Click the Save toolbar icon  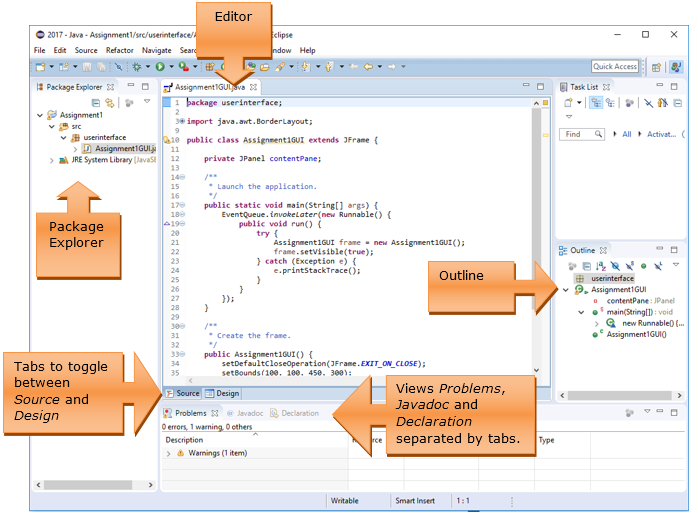(87, 67)
